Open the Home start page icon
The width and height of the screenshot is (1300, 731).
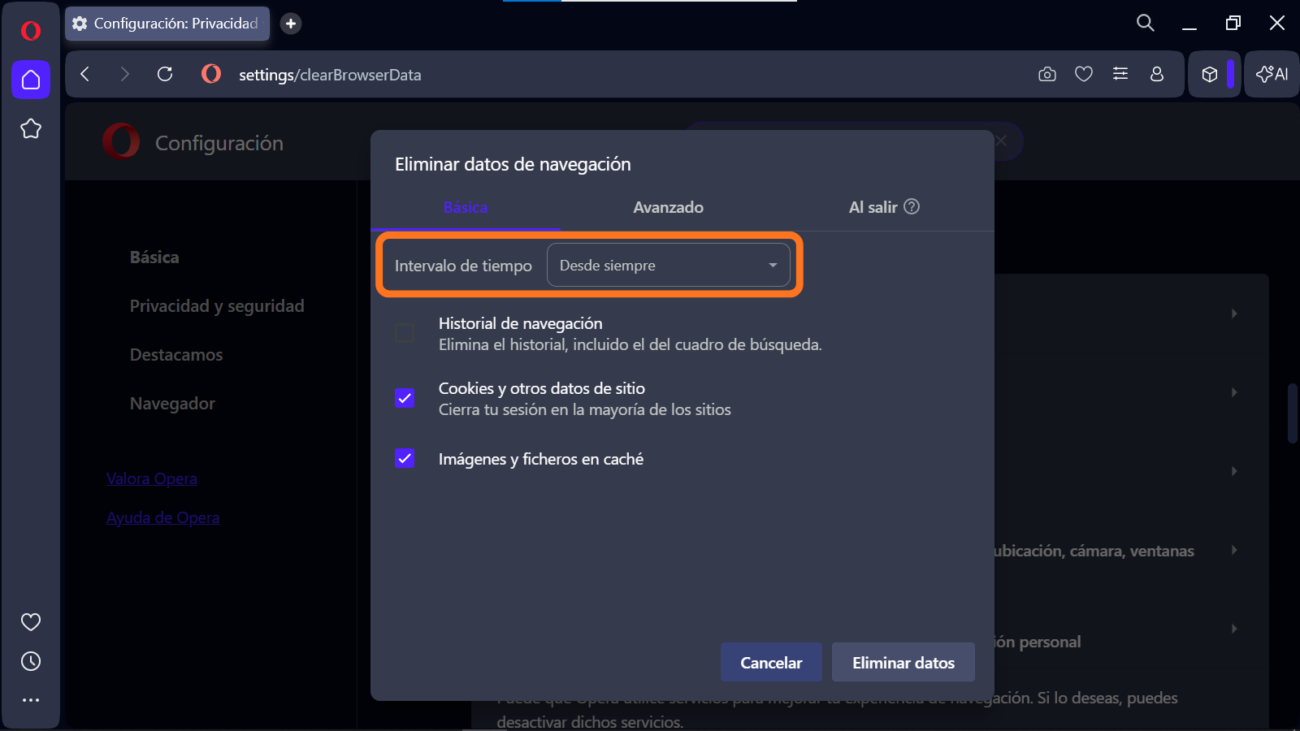click(31, 80)
